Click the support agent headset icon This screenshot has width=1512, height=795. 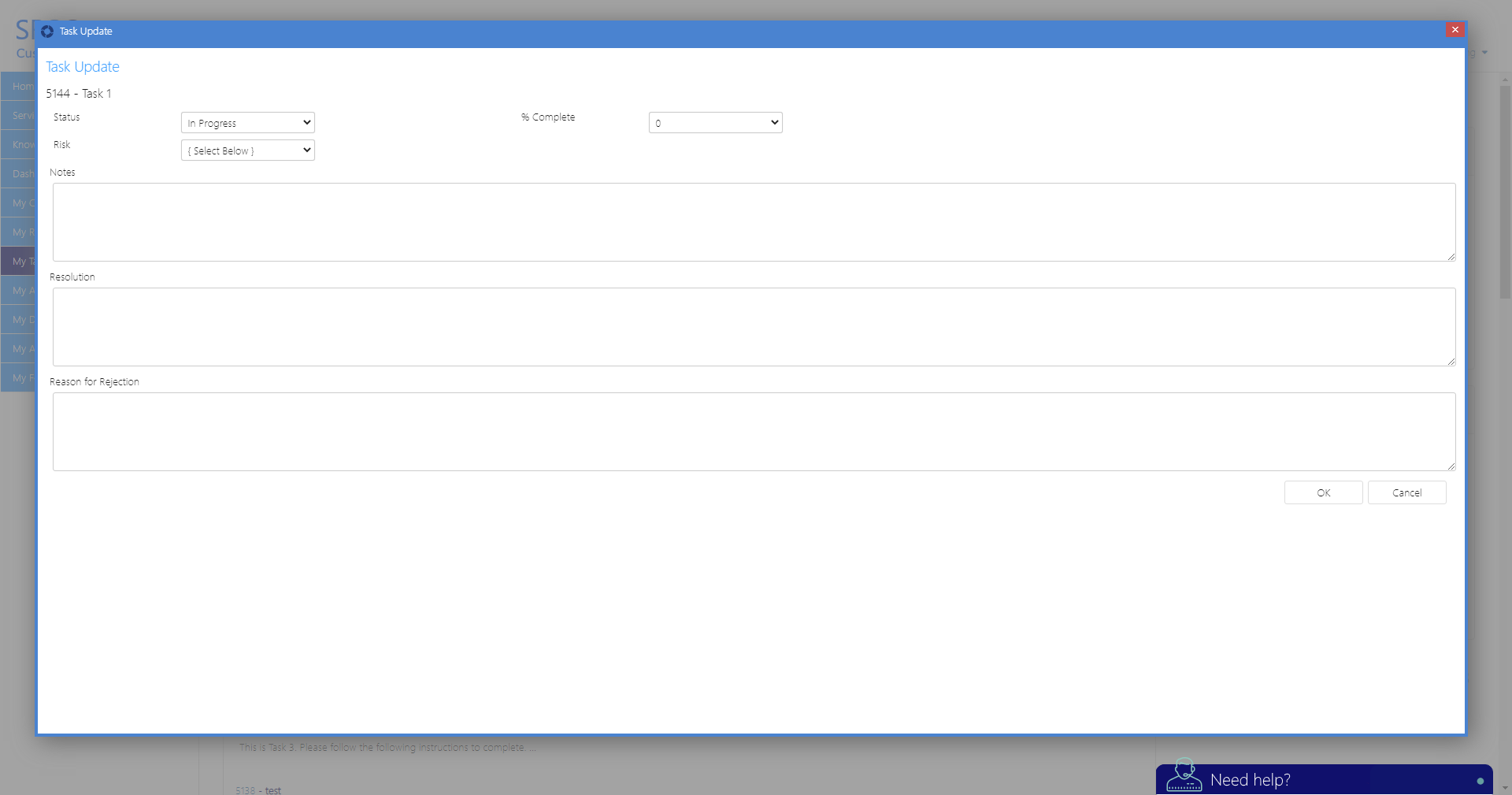tap(1184, 776)
